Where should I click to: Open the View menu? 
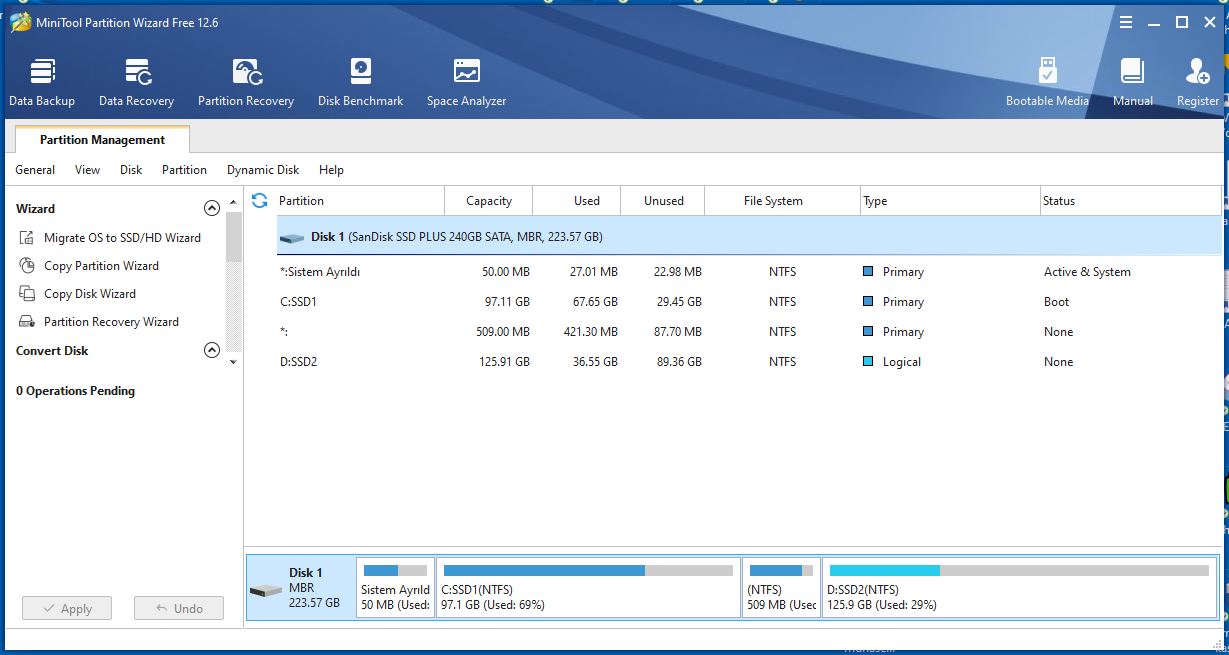[88, 170]
